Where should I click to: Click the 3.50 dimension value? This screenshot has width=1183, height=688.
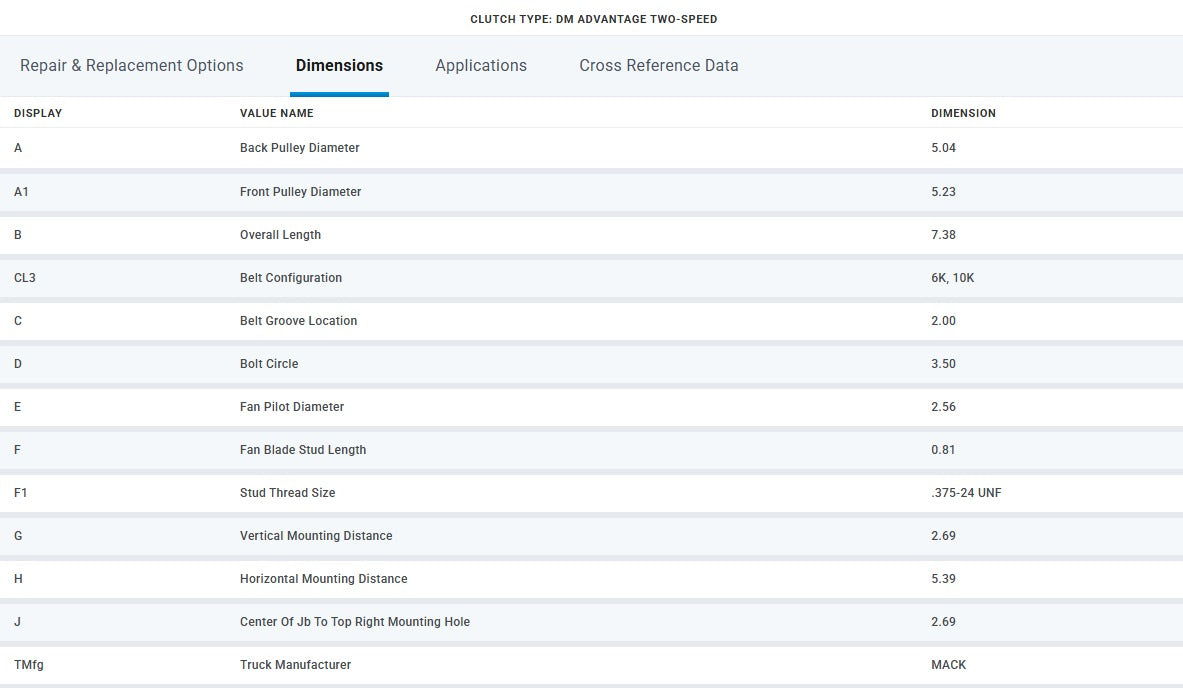pyautogui.click(x=943, y=364)
